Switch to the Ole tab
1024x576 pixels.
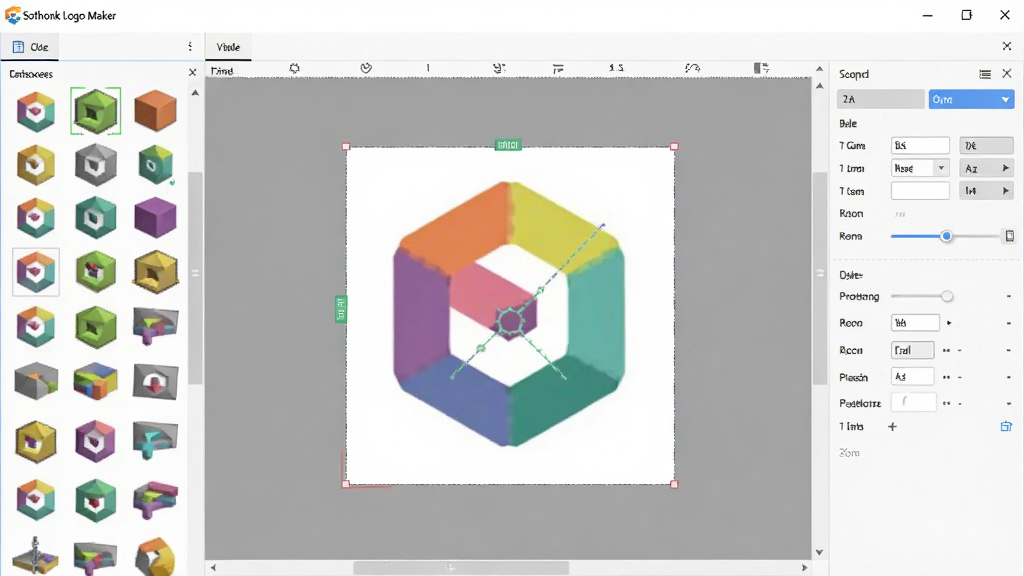pyautogui.click(x=30, y=47)
